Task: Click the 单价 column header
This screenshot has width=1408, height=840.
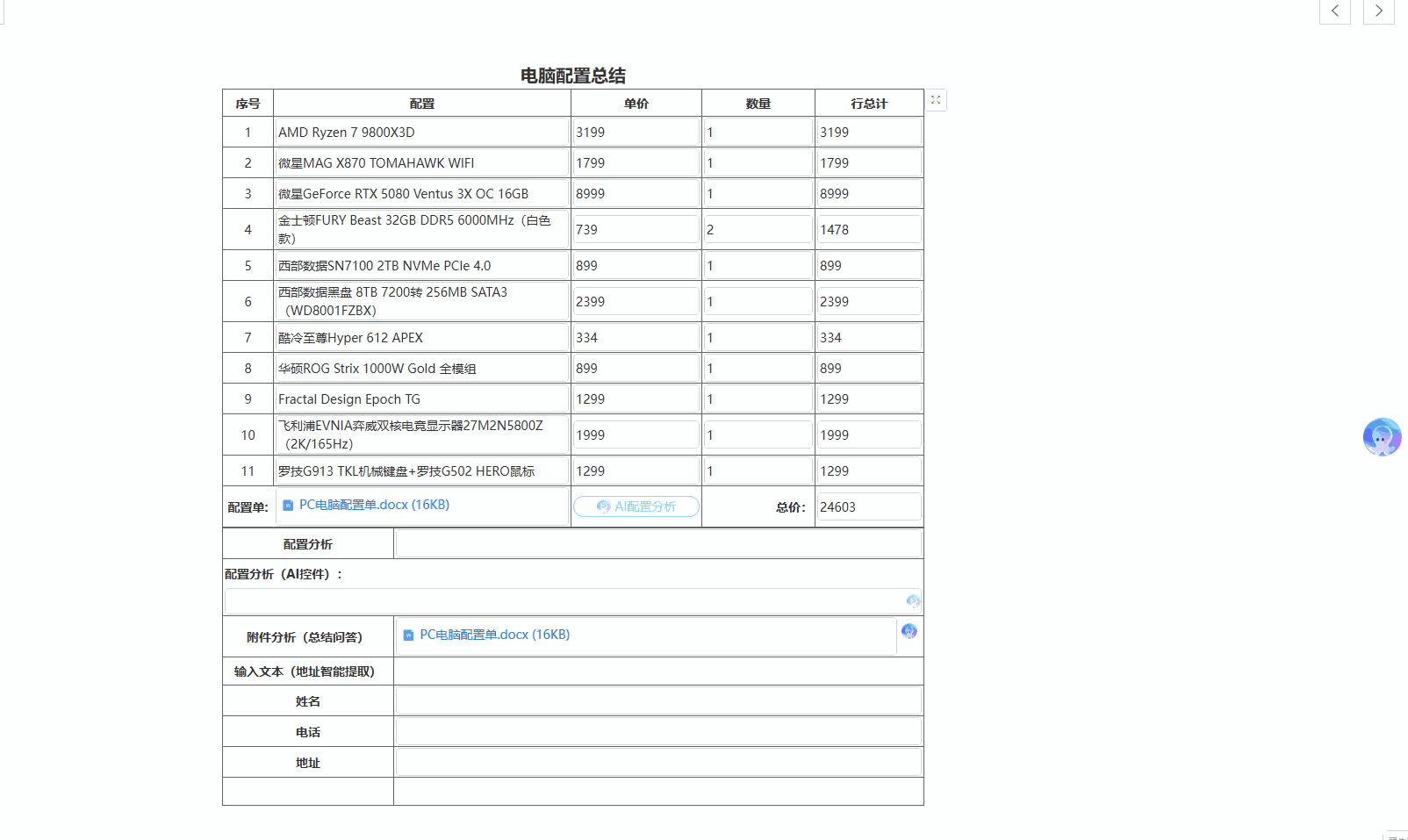Action: point(636,104)
